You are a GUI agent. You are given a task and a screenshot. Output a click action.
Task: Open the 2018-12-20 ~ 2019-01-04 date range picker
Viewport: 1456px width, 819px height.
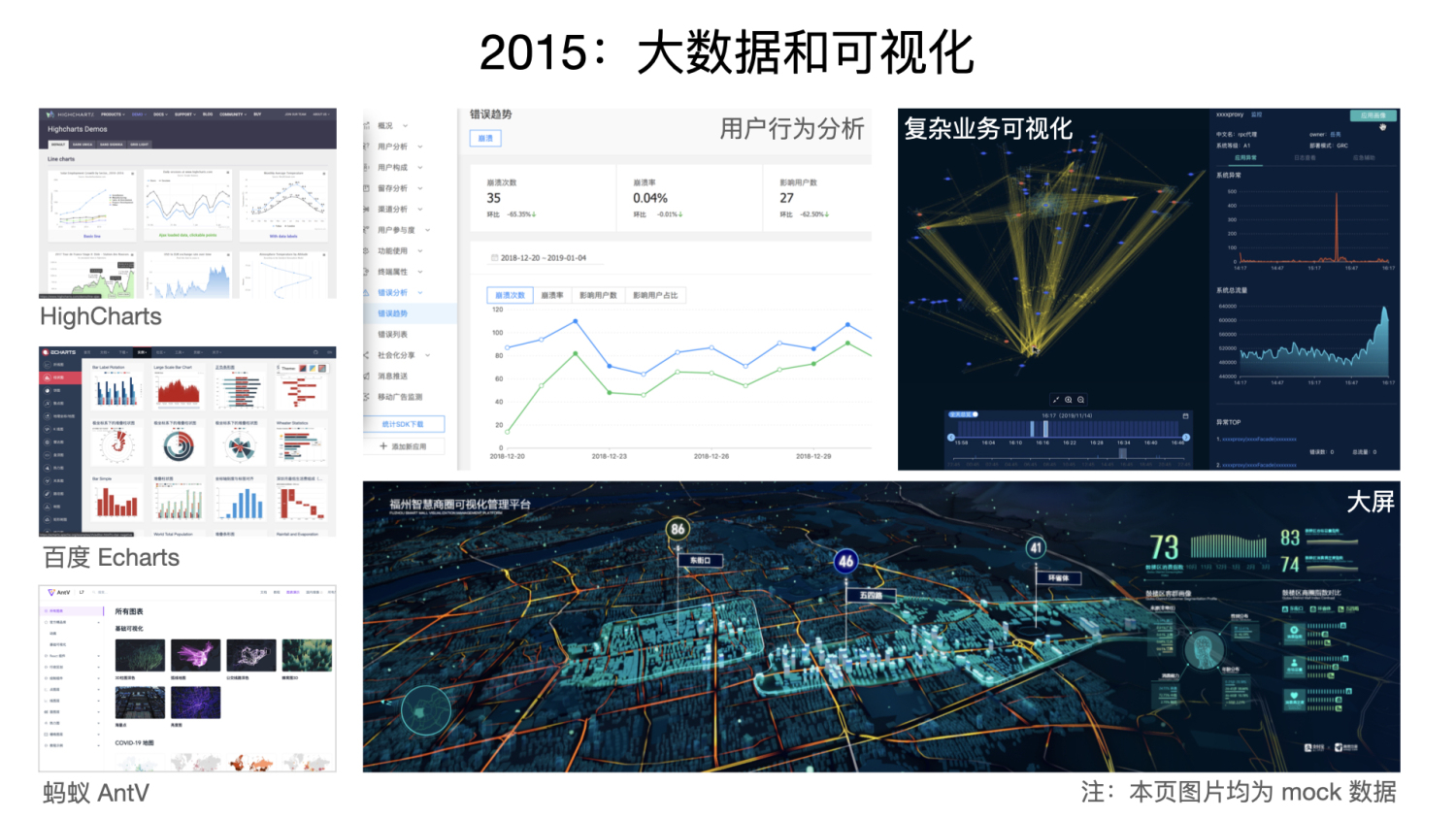click(544, 258)
